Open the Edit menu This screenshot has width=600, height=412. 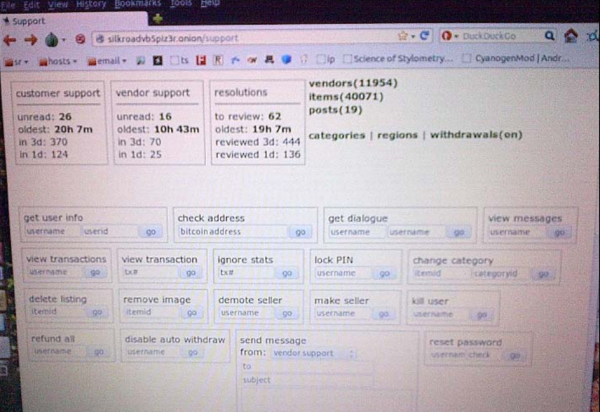pos(31,5)
